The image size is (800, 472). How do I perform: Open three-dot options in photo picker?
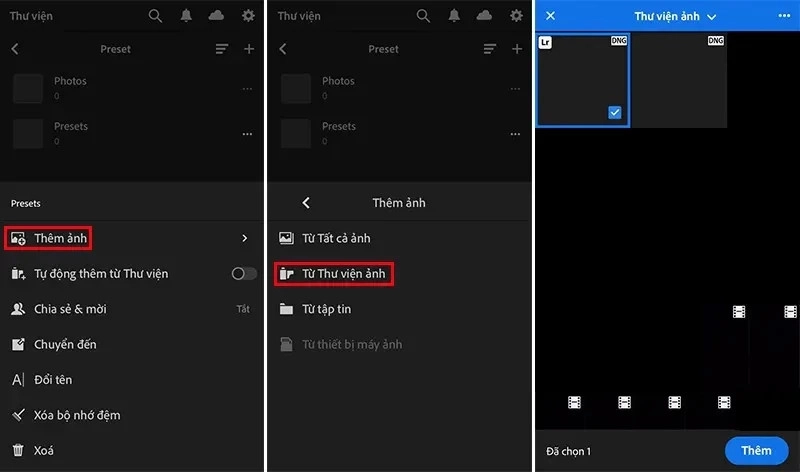point(783,16)
